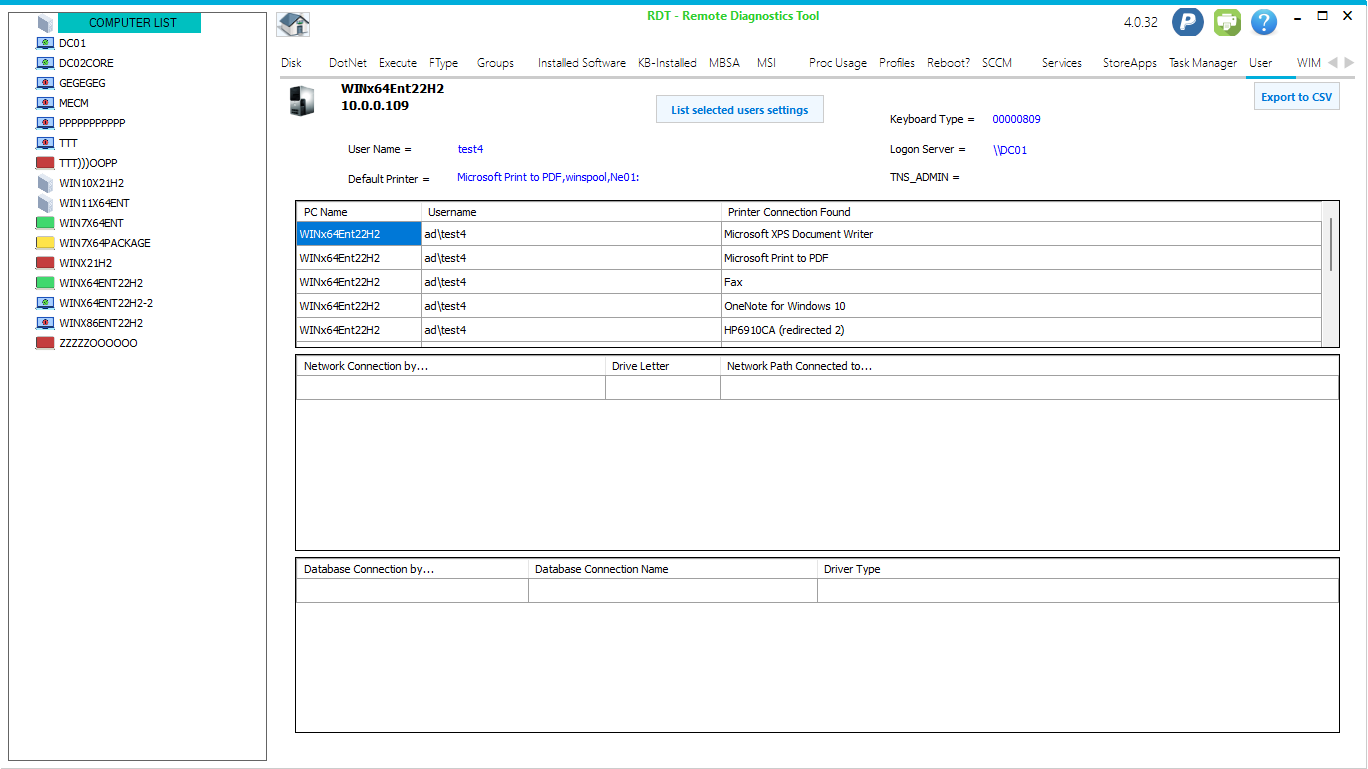Image resolution: width=1368 pixels, height=769 pixels.
Task: Select the HP6910CA (redirected 2) cell
Action: [x=1021, y=330]
